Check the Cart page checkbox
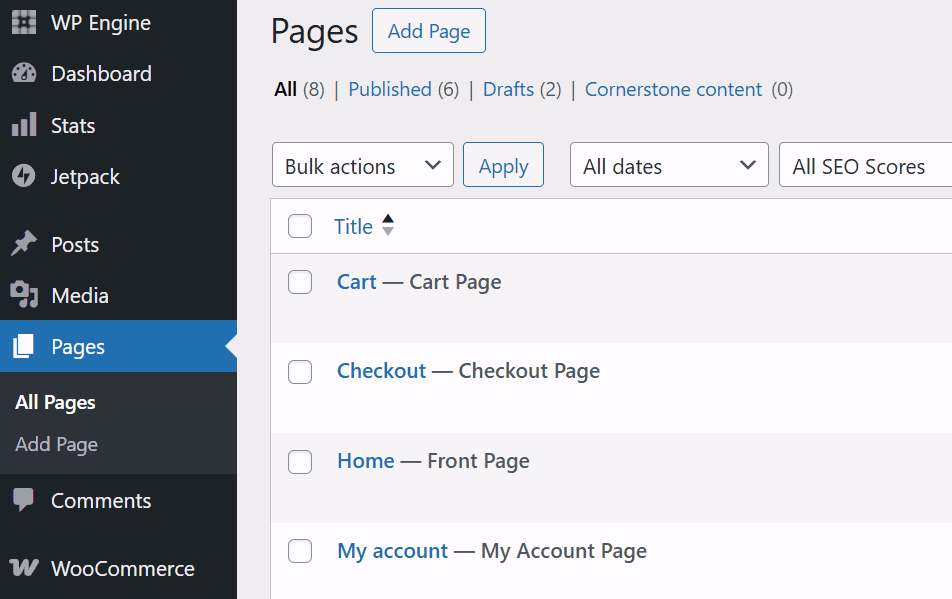Image resolution: width=952 pixels, height=599 pixels. click(x=300, y=282)
